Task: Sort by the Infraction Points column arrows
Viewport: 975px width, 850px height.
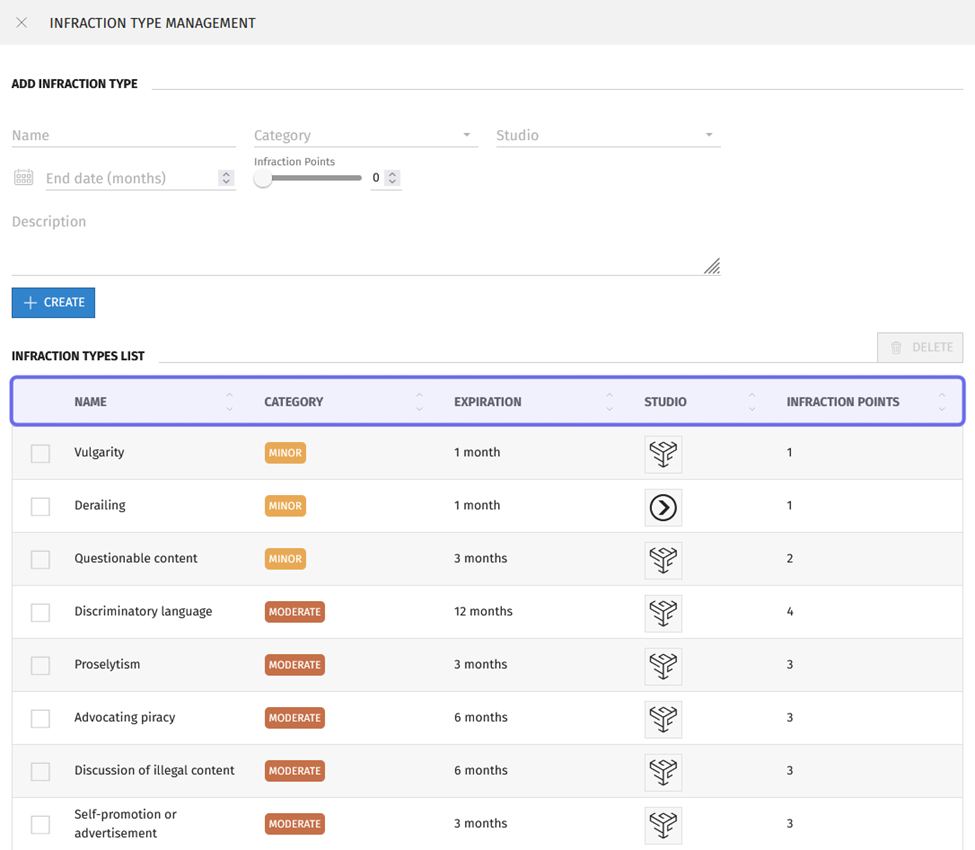Action: point(941,402)
